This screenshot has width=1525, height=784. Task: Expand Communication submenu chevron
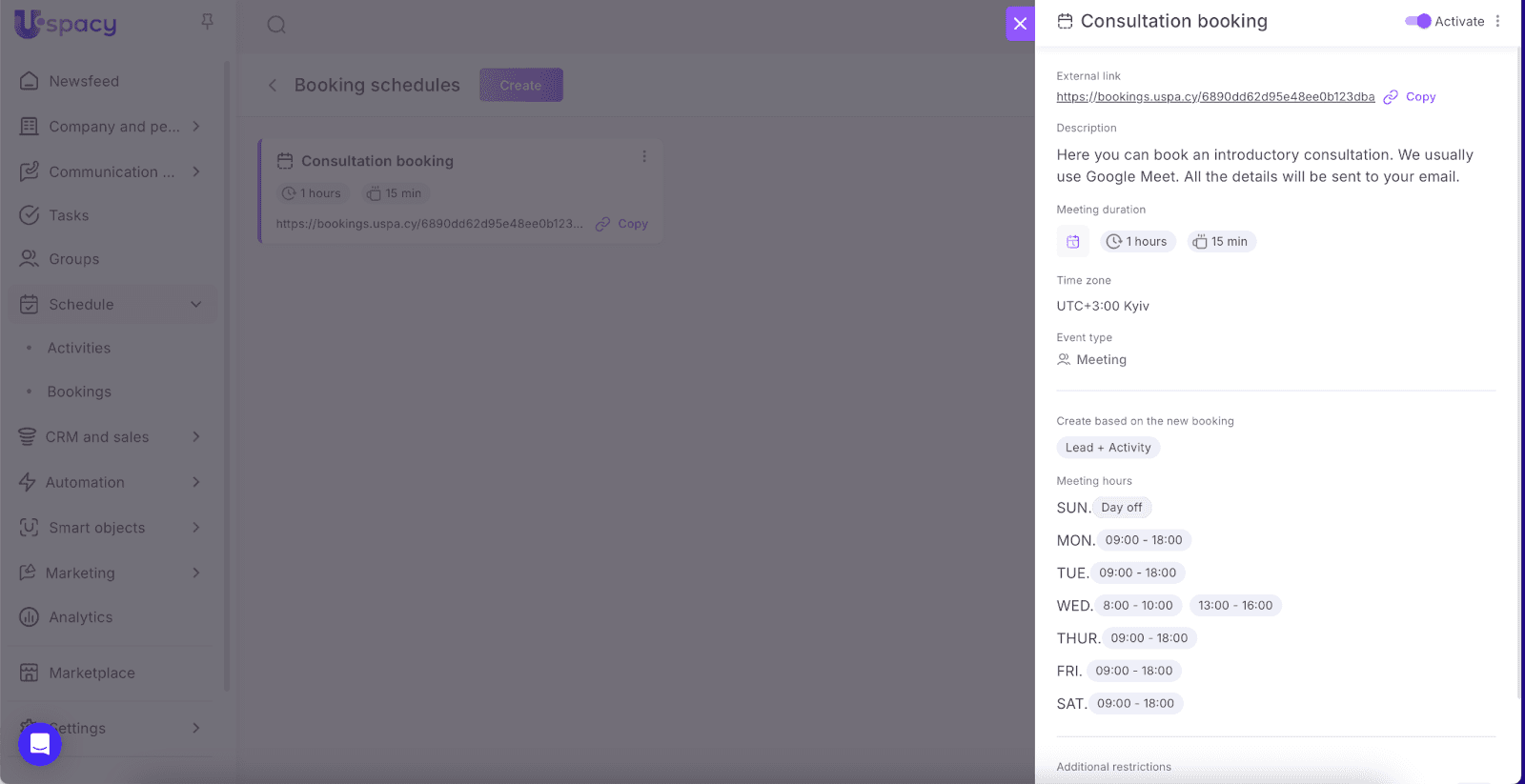pyautogui.click(x=196, y=171)
